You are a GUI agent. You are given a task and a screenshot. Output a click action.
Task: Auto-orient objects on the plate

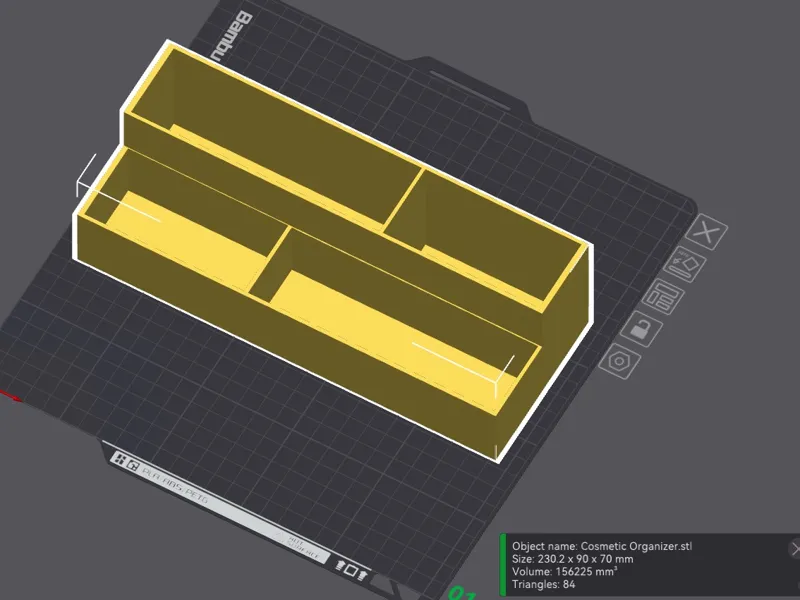tap(685, 264)
